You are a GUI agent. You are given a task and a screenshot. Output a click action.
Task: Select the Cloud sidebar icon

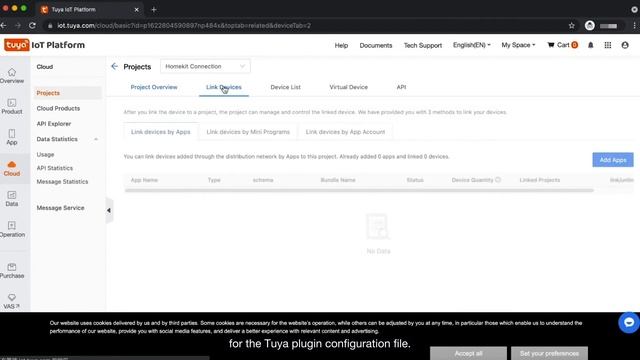click(x=11, y=168)
